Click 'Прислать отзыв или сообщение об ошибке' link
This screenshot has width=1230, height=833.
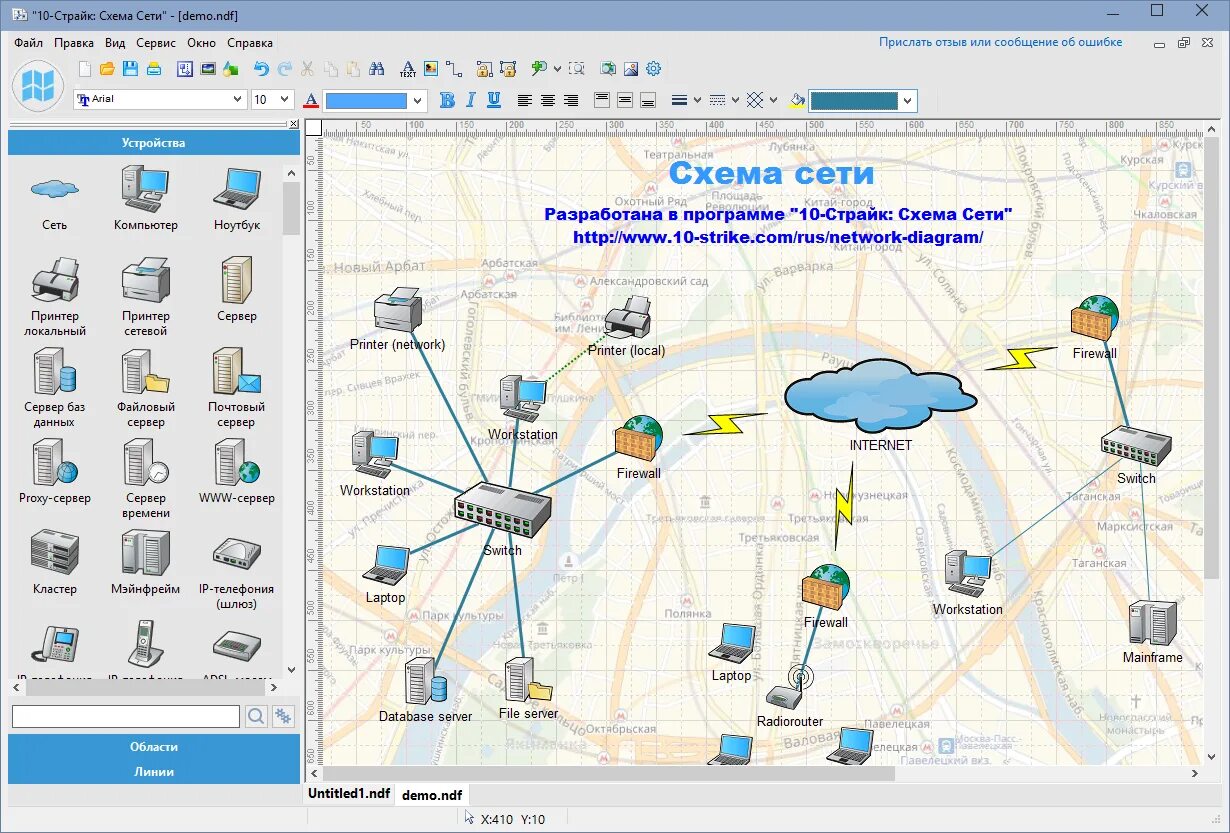click(x=1000, y=42)
